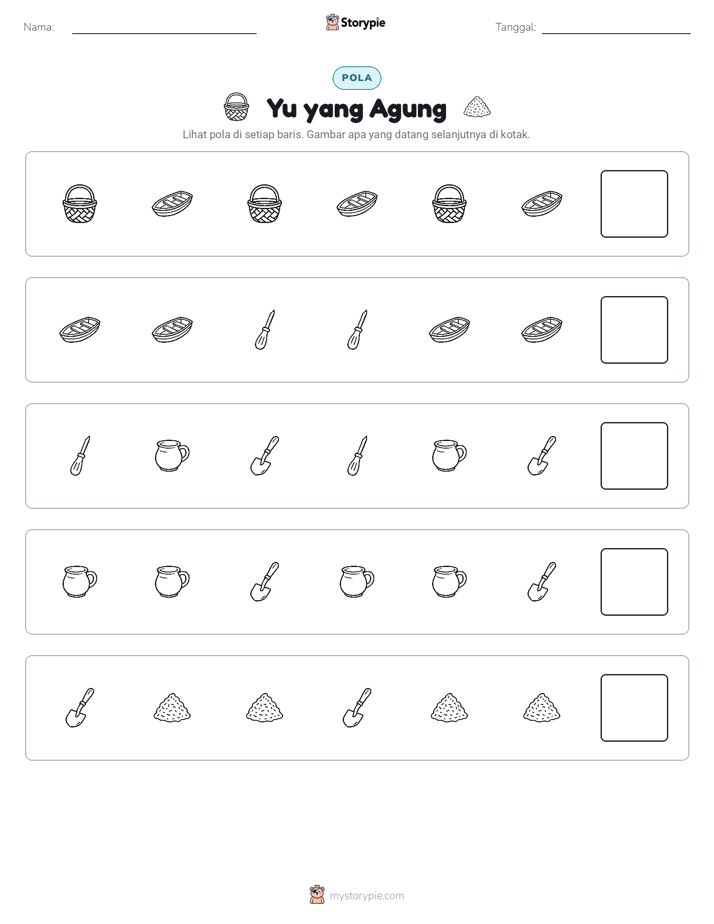Image resolution: width=714 pixels, height=924 pixels.
Task: Click the POLA label badge
Action: 357,78
